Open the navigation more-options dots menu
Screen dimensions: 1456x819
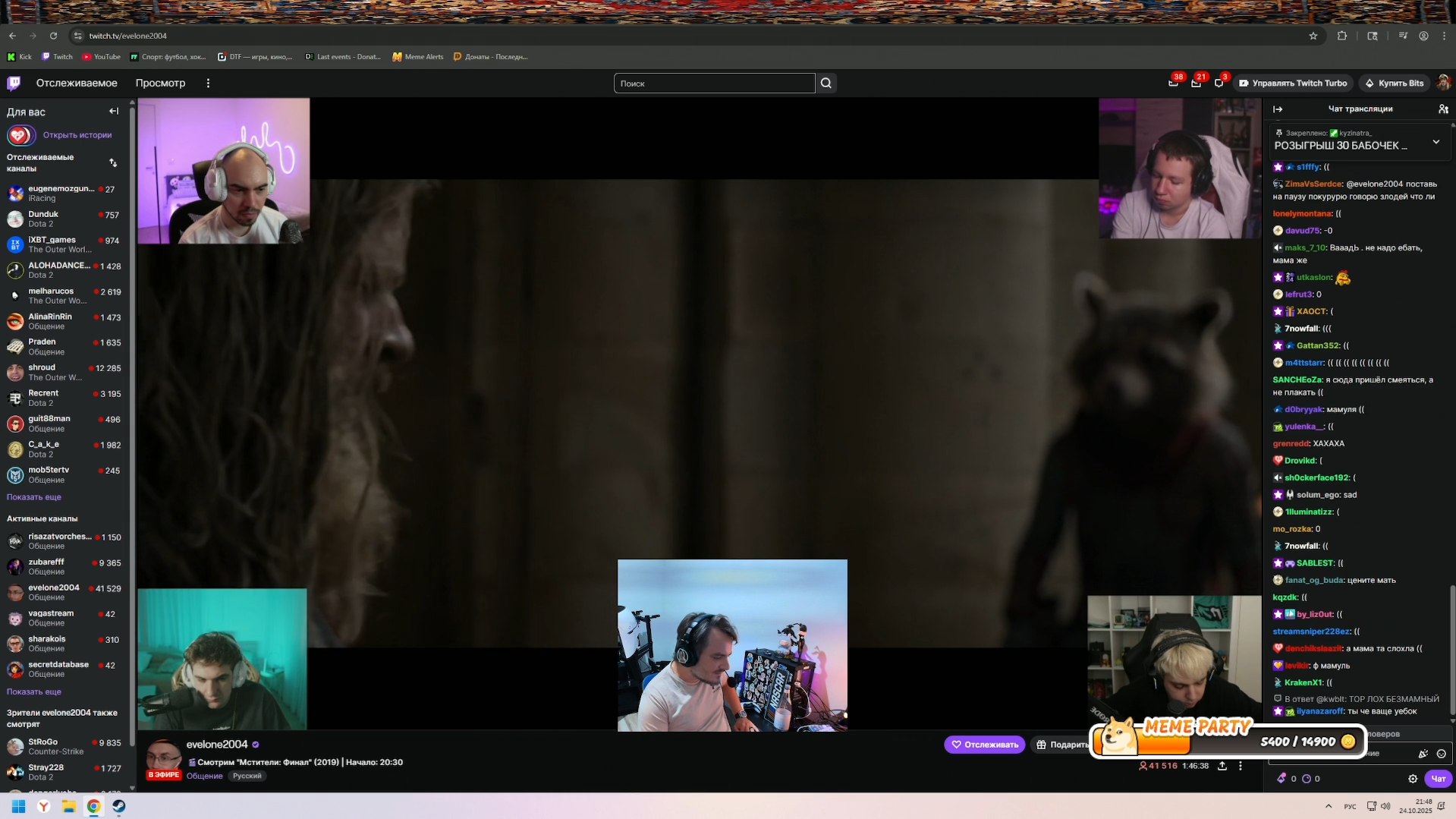click(208, 83)
